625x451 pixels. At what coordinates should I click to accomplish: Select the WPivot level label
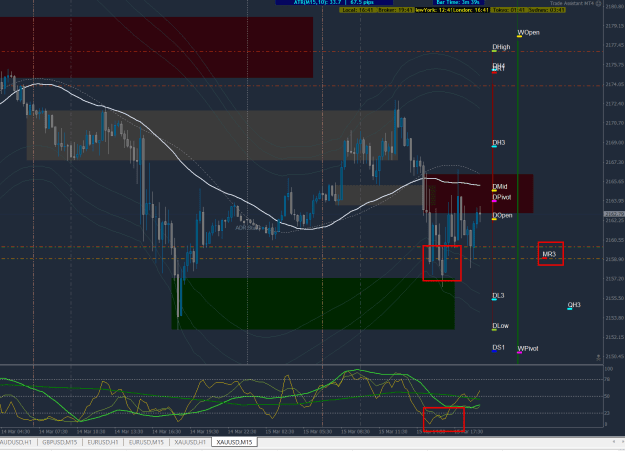528,349
